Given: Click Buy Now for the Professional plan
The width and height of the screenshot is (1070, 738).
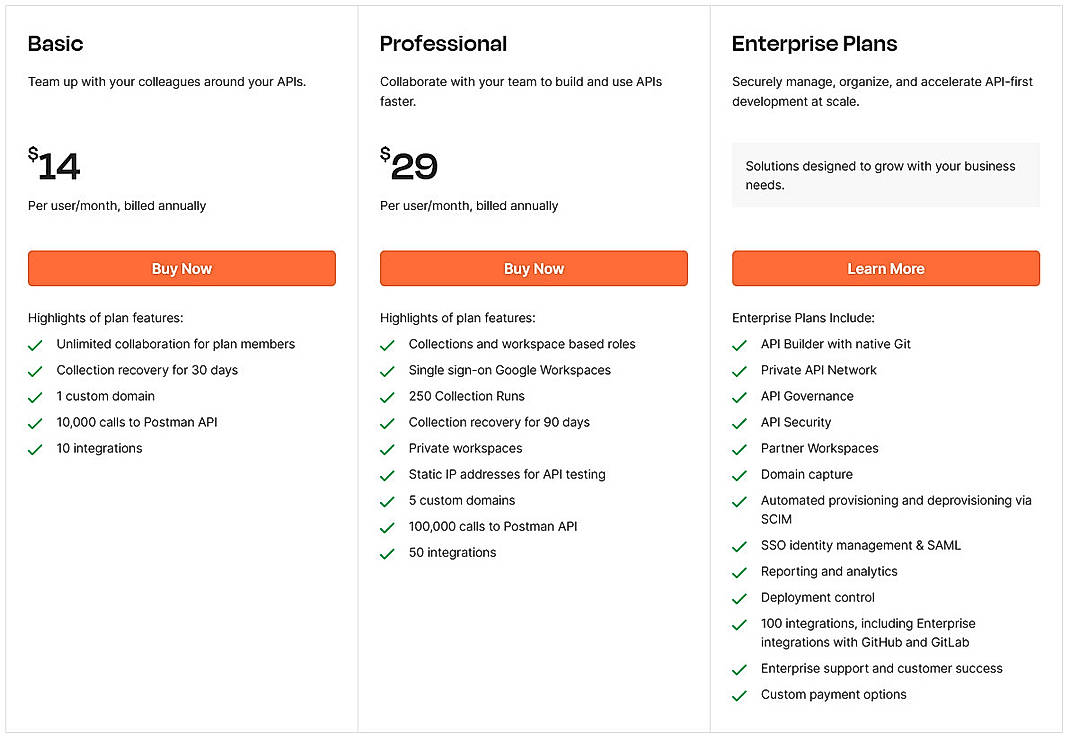Looking at the screenshot, I should pos(533,268).
